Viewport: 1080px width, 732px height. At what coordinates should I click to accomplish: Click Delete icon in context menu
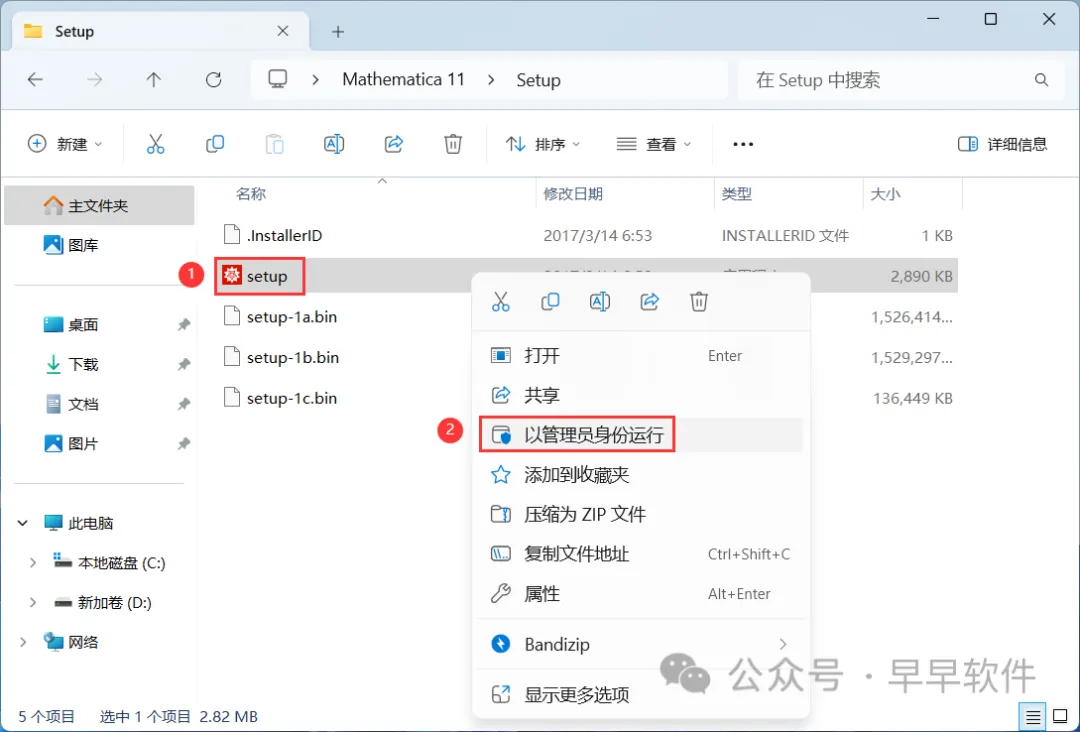(699, 302)
